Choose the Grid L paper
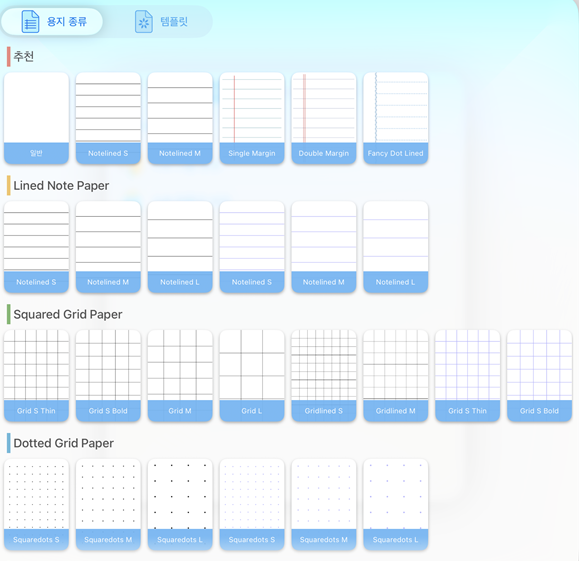Image resolution: width=579 pixels, height=561 pixels. tap(252, 376)
